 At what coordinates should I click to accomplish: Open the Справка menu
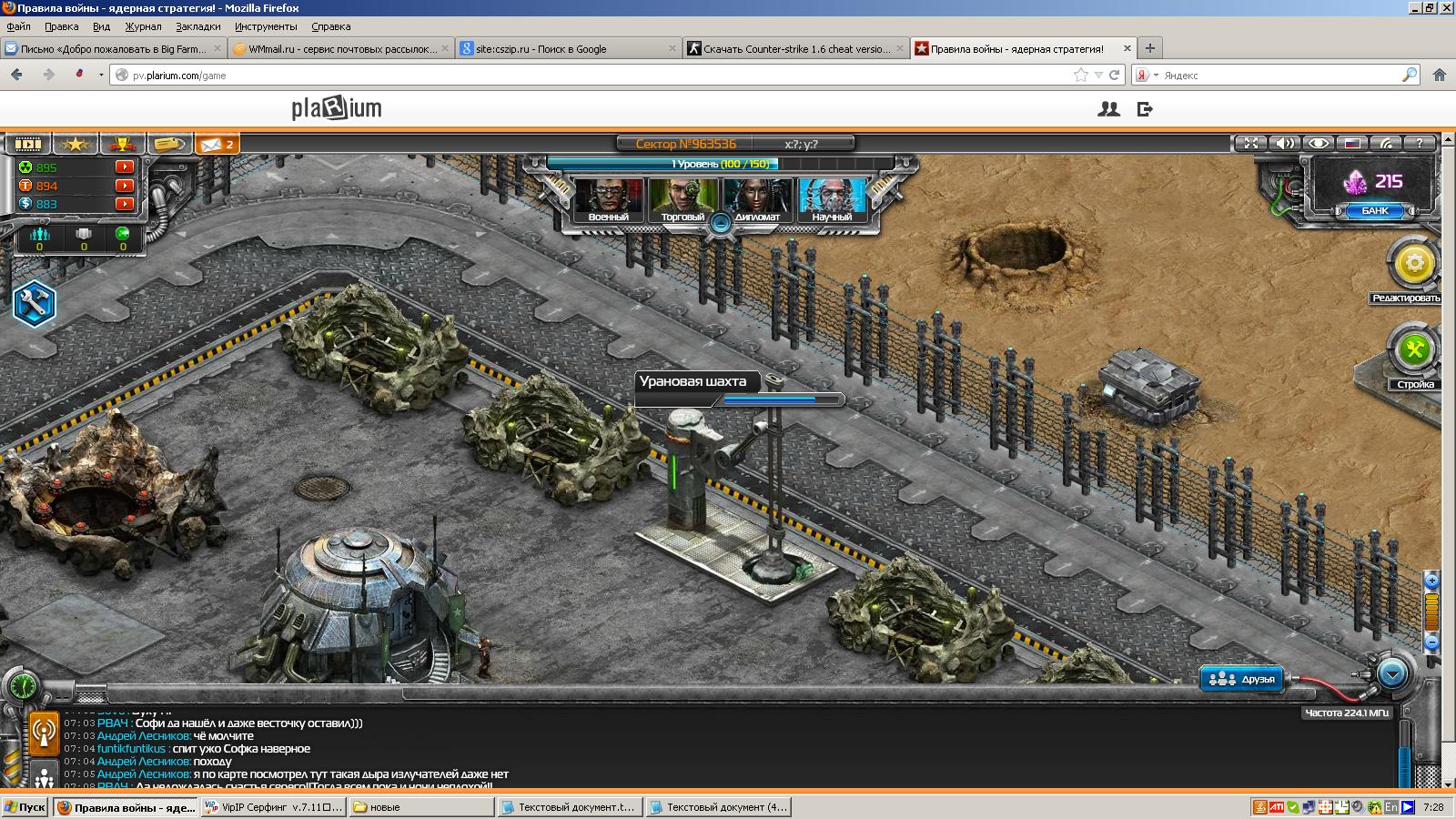pyautogui.click(x=331, y=26)
